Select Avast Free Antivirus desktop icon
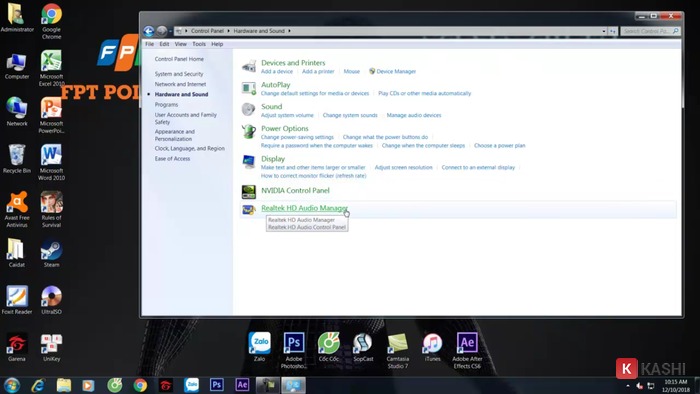 (x=17, y=209)
